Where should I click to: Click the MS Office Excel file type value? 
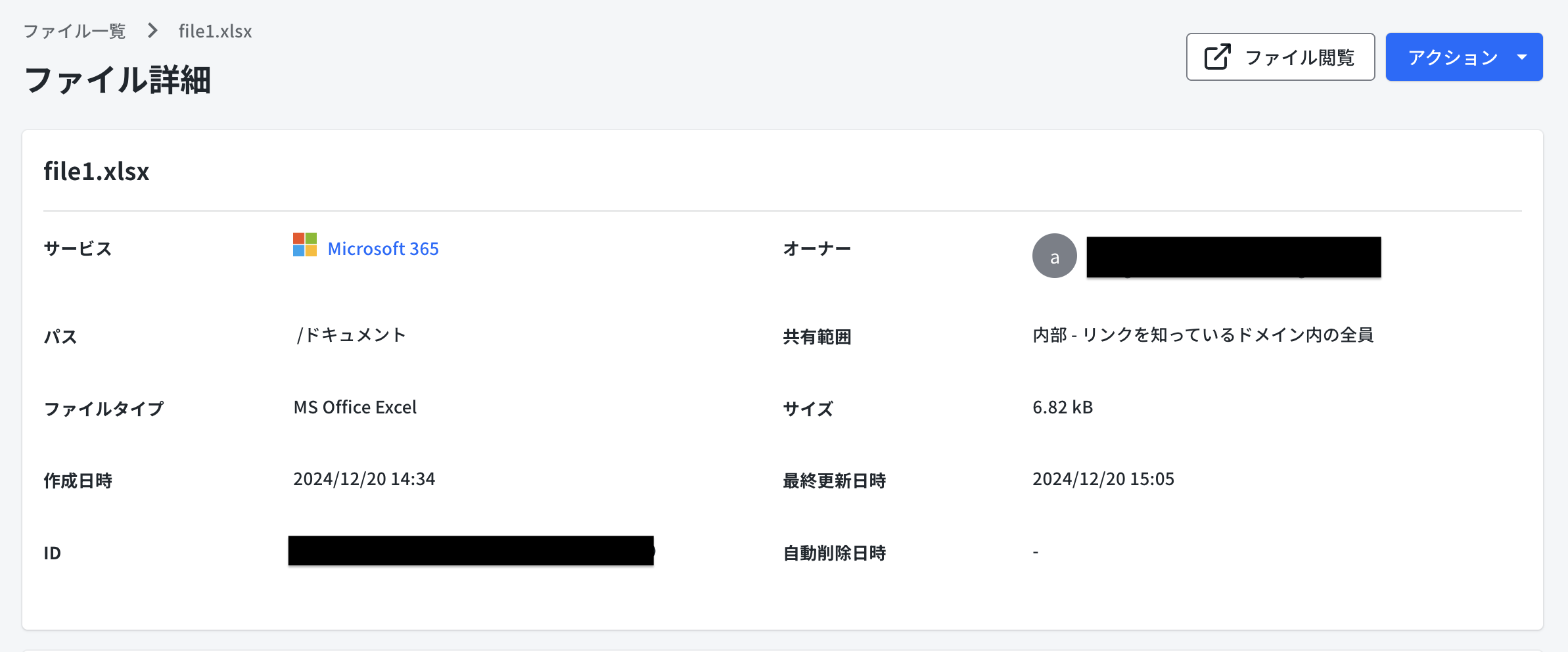point(355,407)
